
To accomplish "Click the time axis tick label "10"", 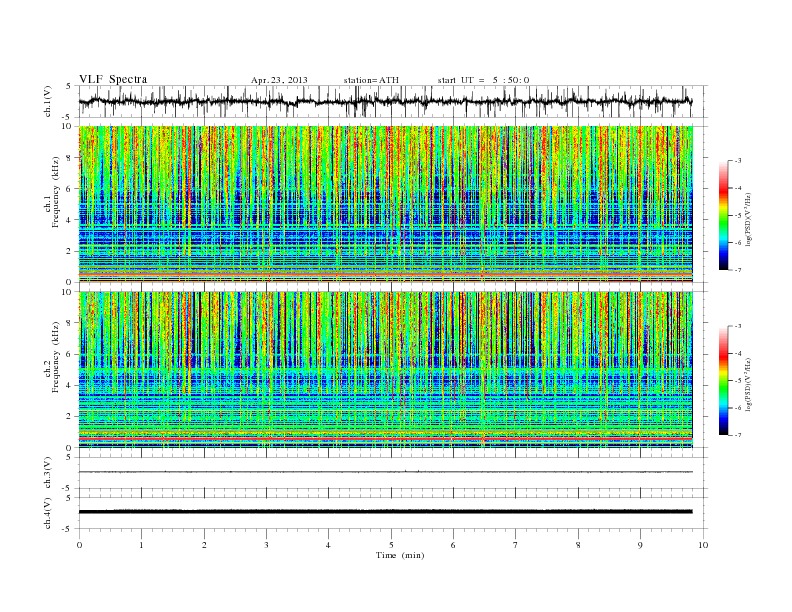I will 703,545.
